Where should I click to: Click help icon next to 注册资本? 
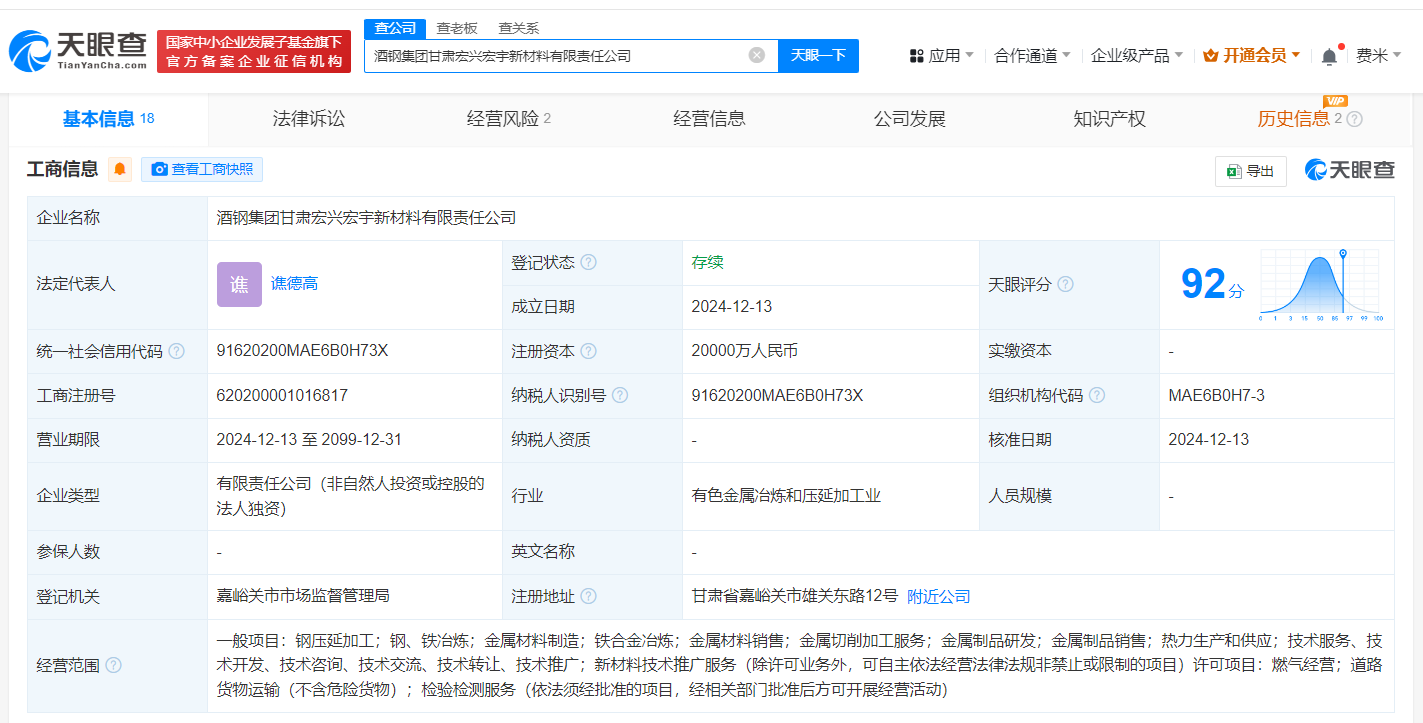[x=589, y=351]
